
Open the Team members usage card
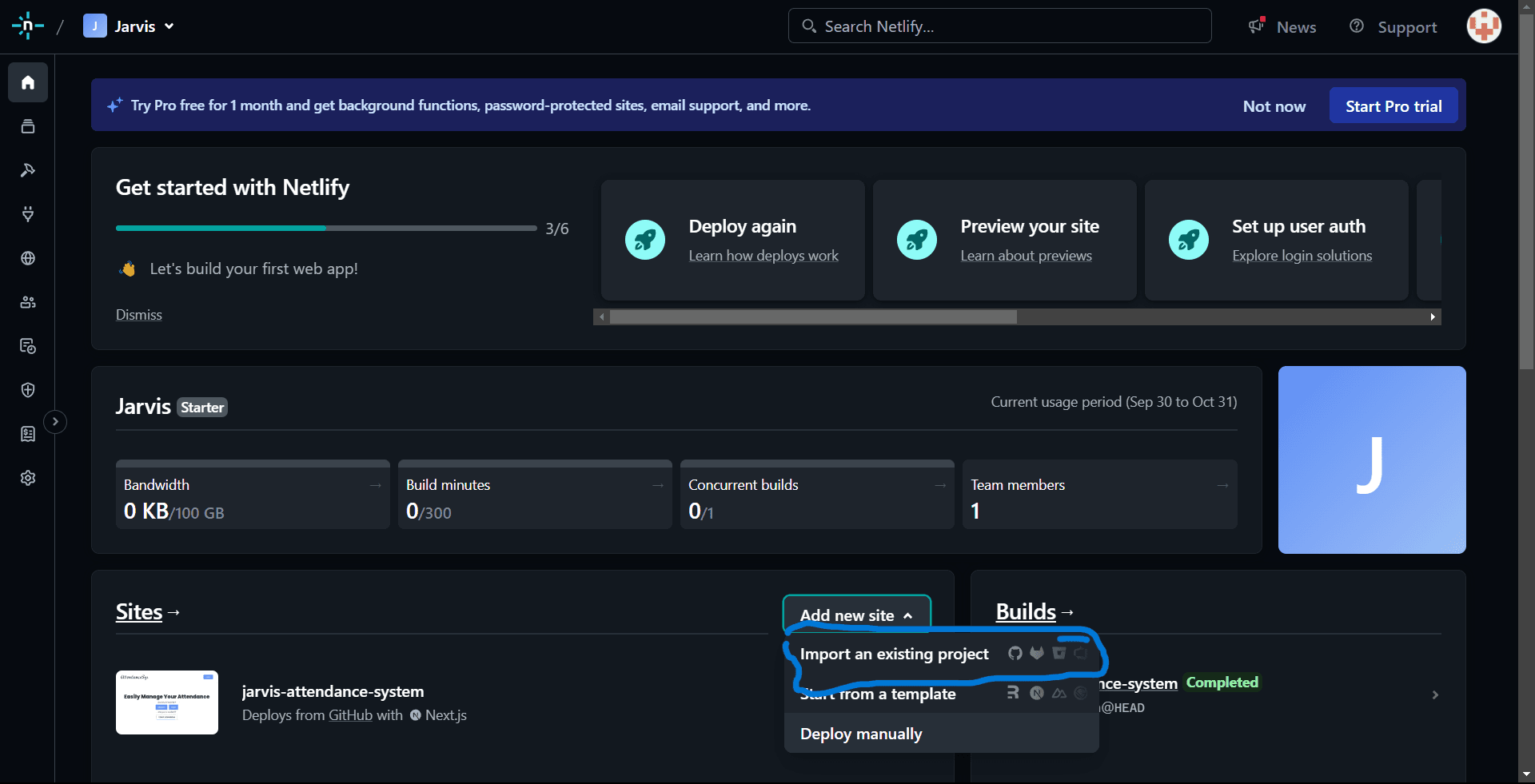click(x=1099, y=494)
